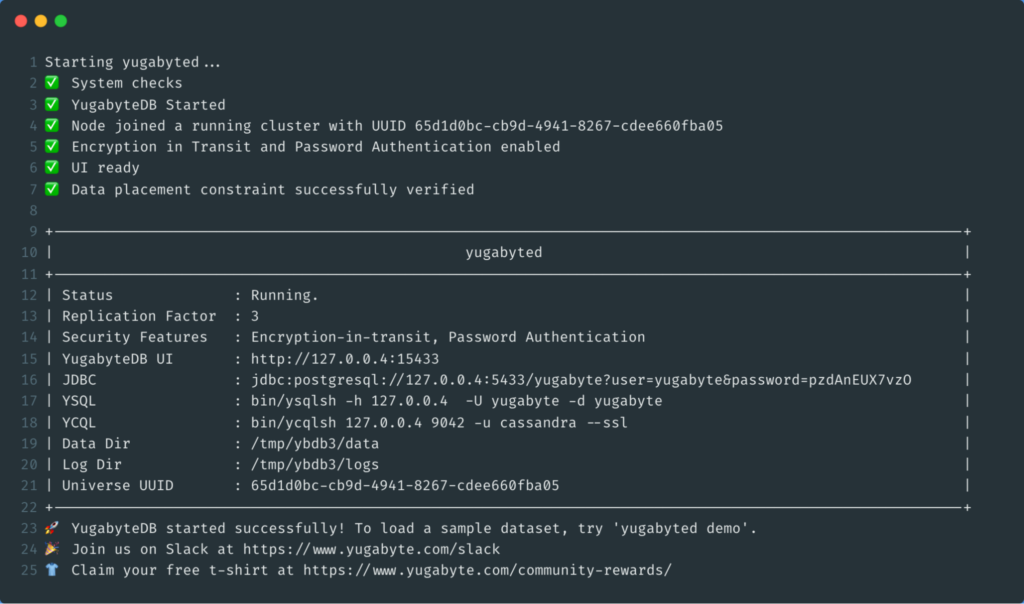This screenshot has width=1024, height=604.
Task: Click the checkmark beside Node joined a running cluster
Action: (x=52, y=125)
